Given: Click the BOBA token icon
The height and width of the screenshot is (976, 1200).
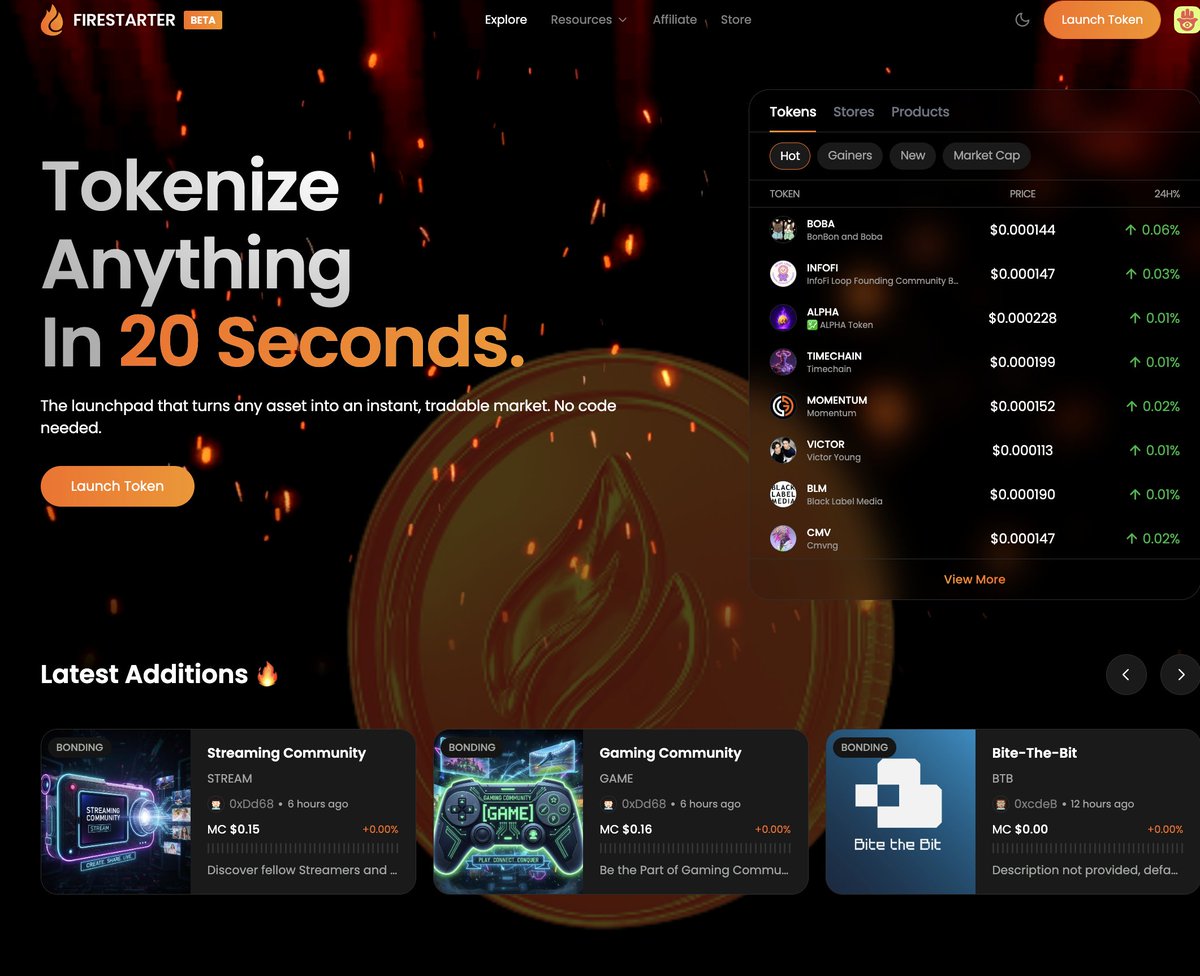Looking at the screenshot, I should (x=783, y=230).
